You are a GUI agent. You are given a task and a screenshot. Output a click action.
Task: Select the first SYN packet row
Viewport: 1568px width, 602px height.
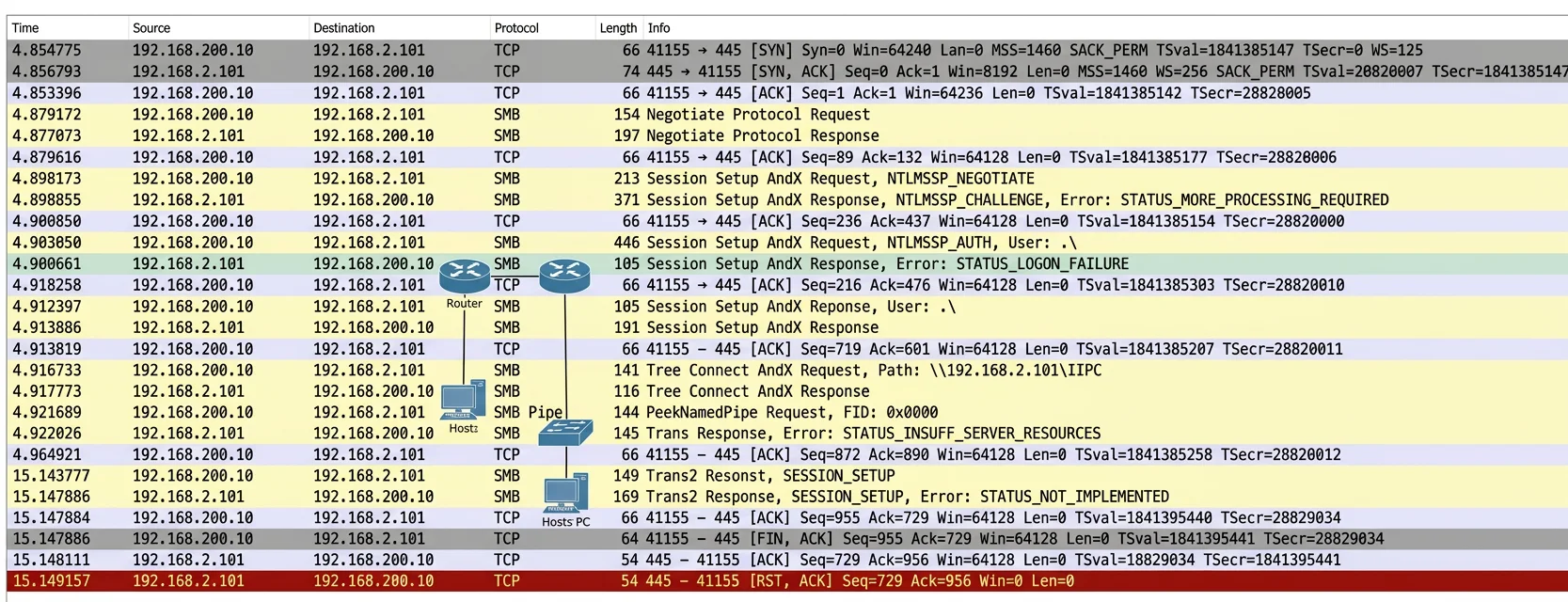coord(787,50)
